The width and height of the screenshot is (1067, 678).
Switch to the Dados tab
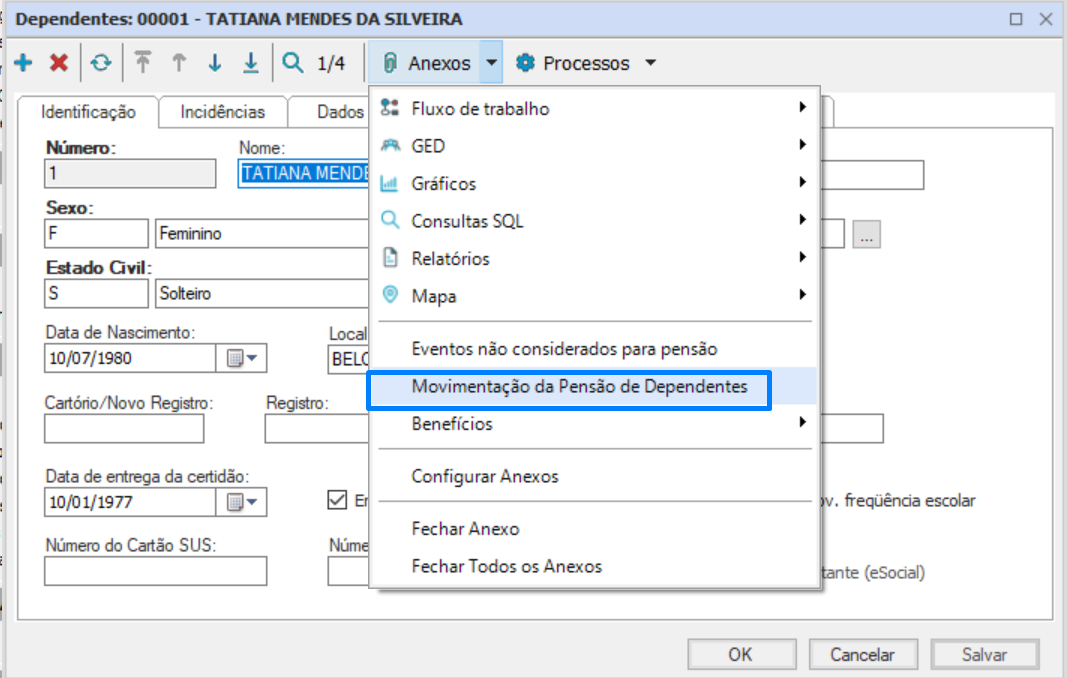(329, 112)
